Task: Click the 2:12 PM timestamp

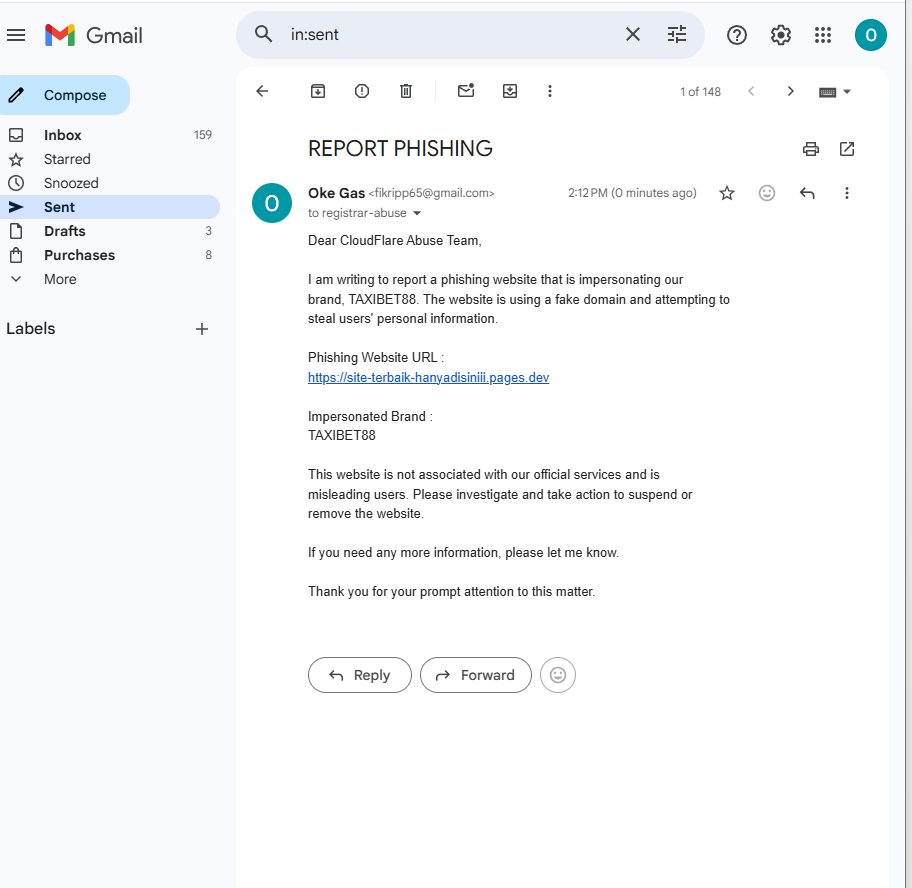Action: click(x=632, y=193)
